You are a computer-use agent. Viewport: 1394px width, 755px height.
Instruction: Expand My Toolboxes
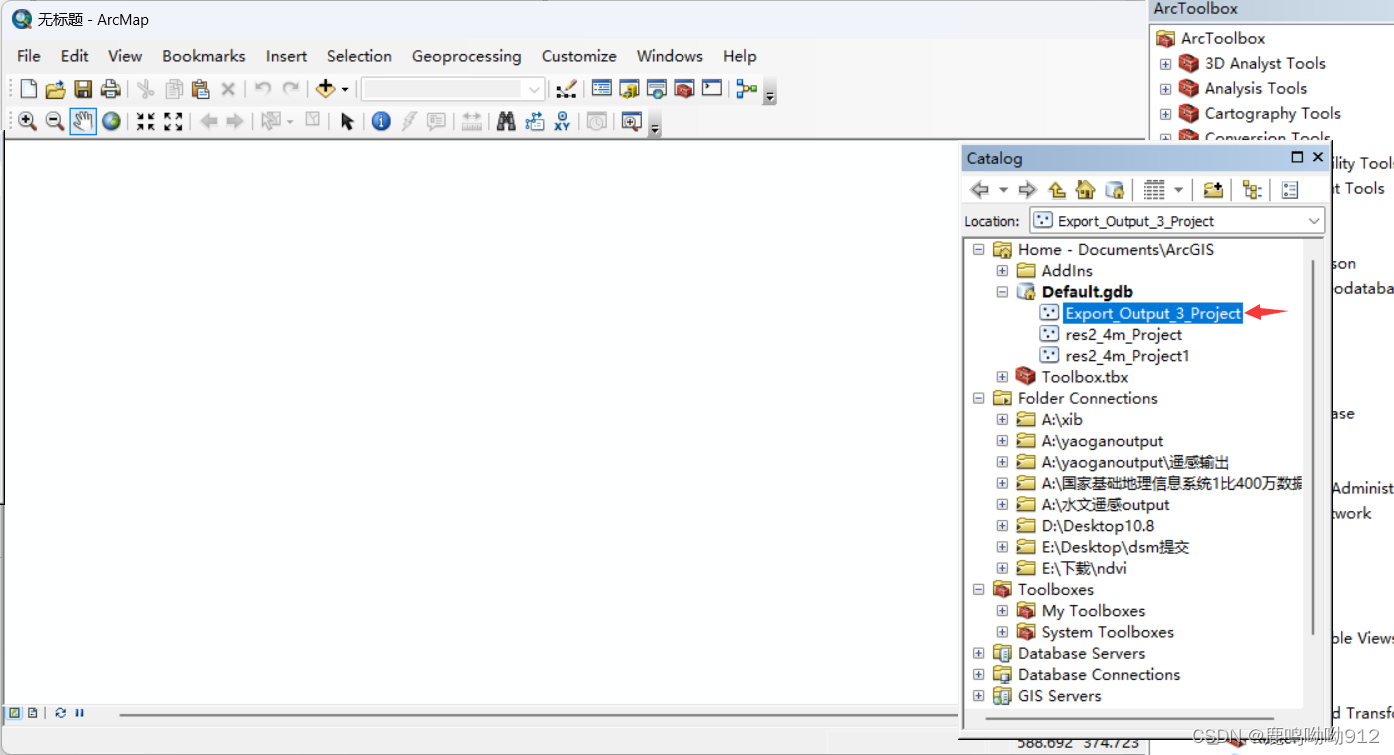[x=1002, y=611]
